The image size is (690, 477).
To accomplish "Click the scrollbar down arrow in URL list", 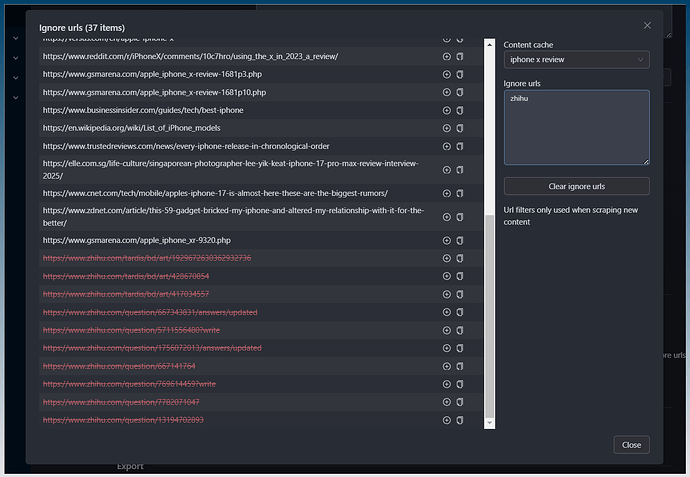I will click(x=490, y=423).
